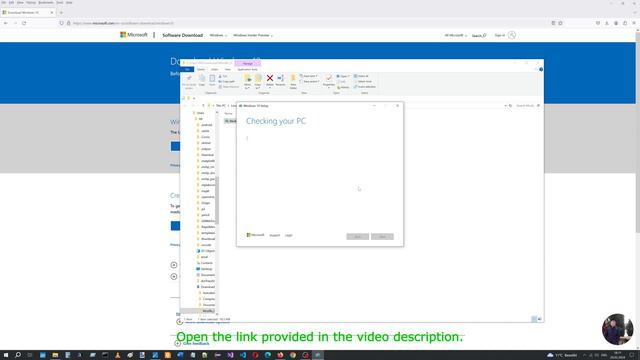Click Invert selection in the ribbon
Image resolution: width=640 pixels, height=360 pixels.
(364, 87)
